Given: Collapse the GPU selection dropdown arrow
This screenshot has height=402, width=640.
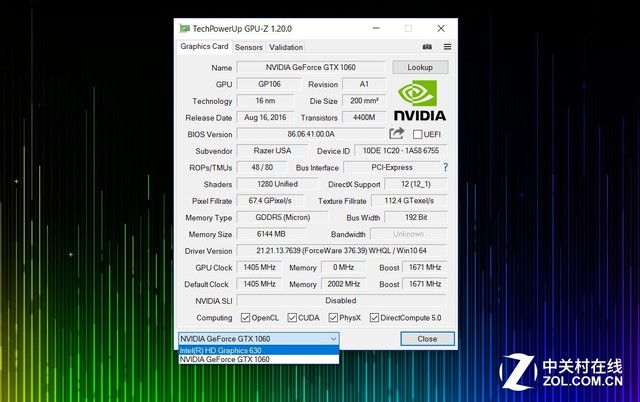Looking at the screenshot, I should point(333,339).
